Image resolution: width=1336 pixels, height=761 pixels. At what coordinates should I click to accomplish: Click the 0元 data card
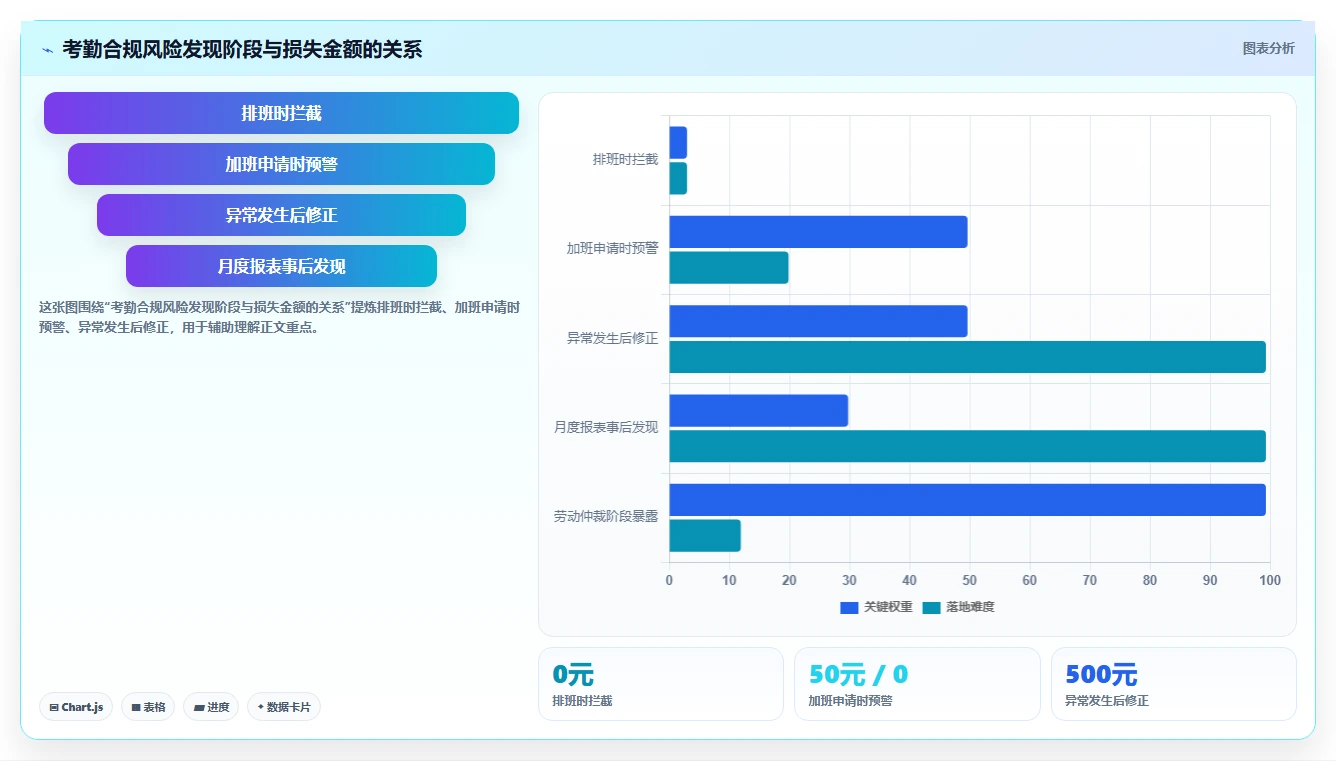pyautogui.click(x=661, y=684)
